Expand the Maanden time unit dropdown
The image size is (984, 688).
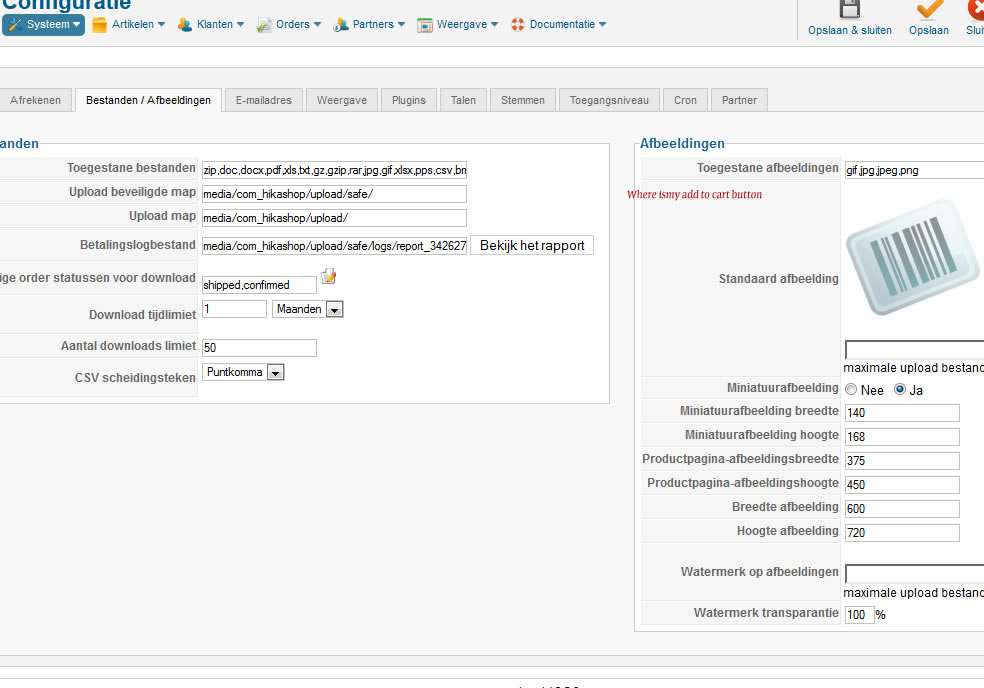pyautogui.click(x=308, y=309)
